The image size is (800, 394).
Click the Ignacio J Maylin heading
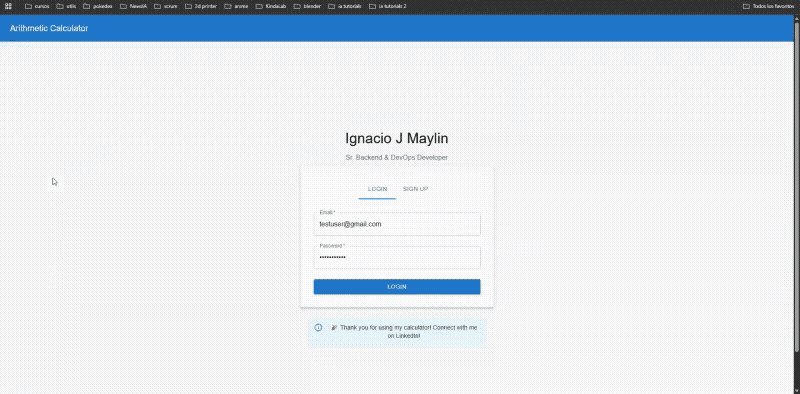(397, 138)
